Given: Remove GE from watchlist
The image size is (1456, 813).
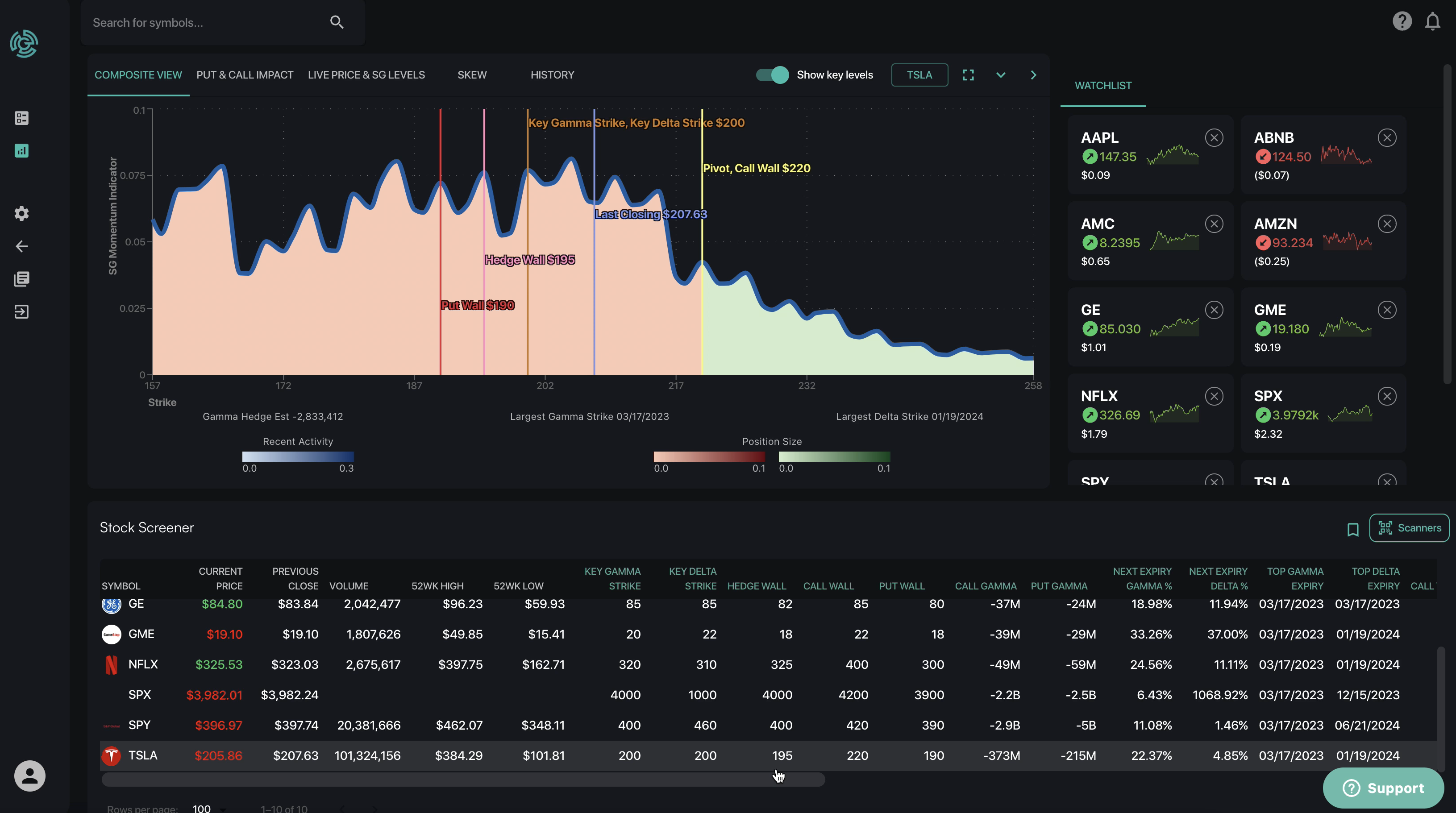Looking at the screenshot, I should pos(1214,310).
